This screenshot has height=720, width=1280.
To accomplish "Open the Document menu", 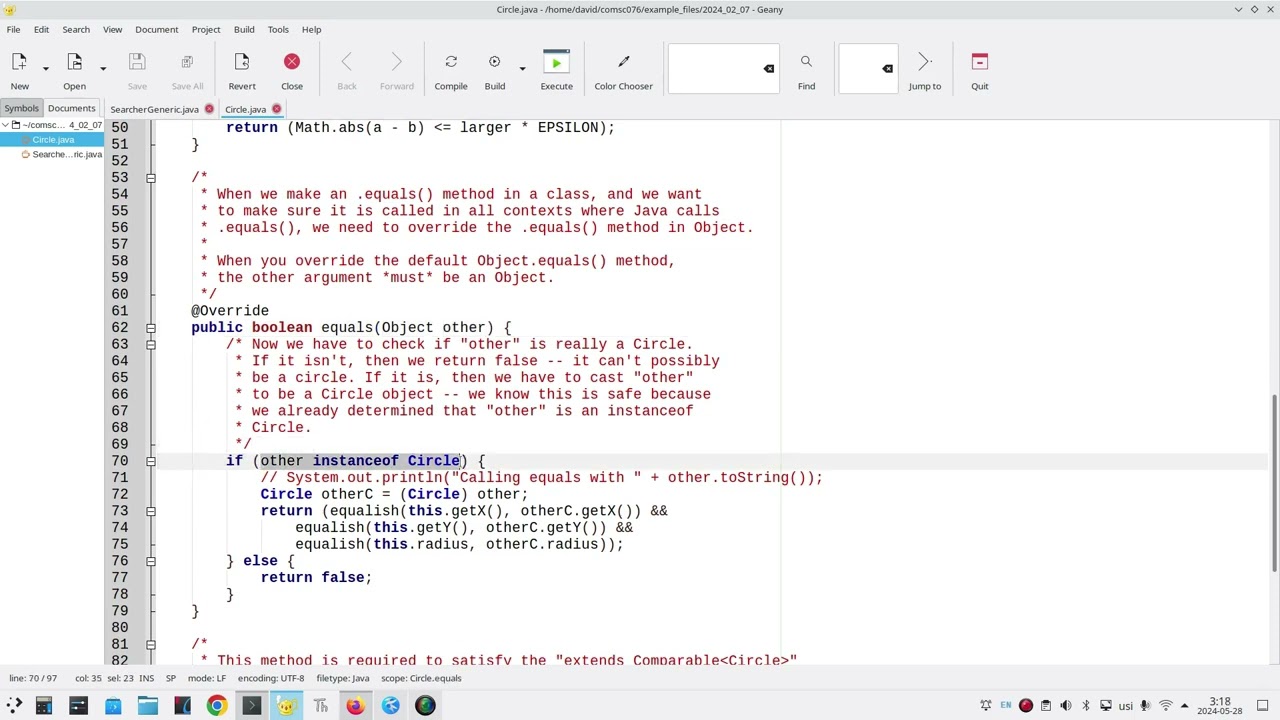I will click(x=157, y=29).
